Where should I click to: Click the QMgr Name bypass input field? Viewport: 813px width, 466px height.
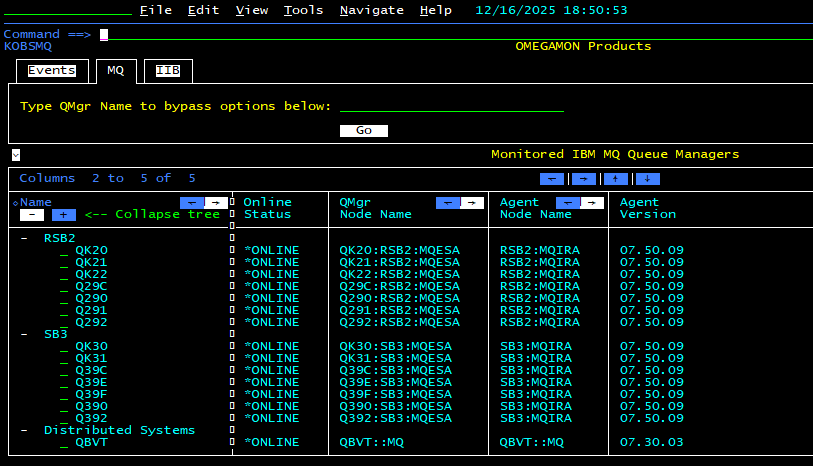click(x=451, y=106)
